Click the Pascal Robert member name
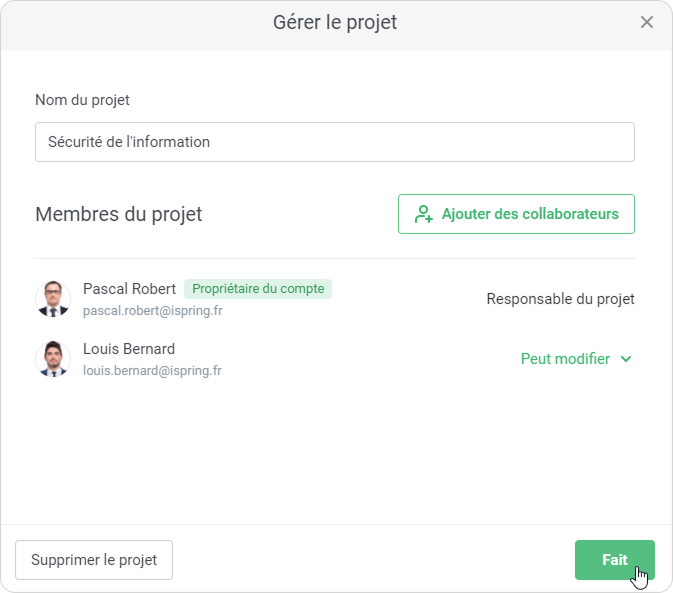673x593 pixels. 129,289
